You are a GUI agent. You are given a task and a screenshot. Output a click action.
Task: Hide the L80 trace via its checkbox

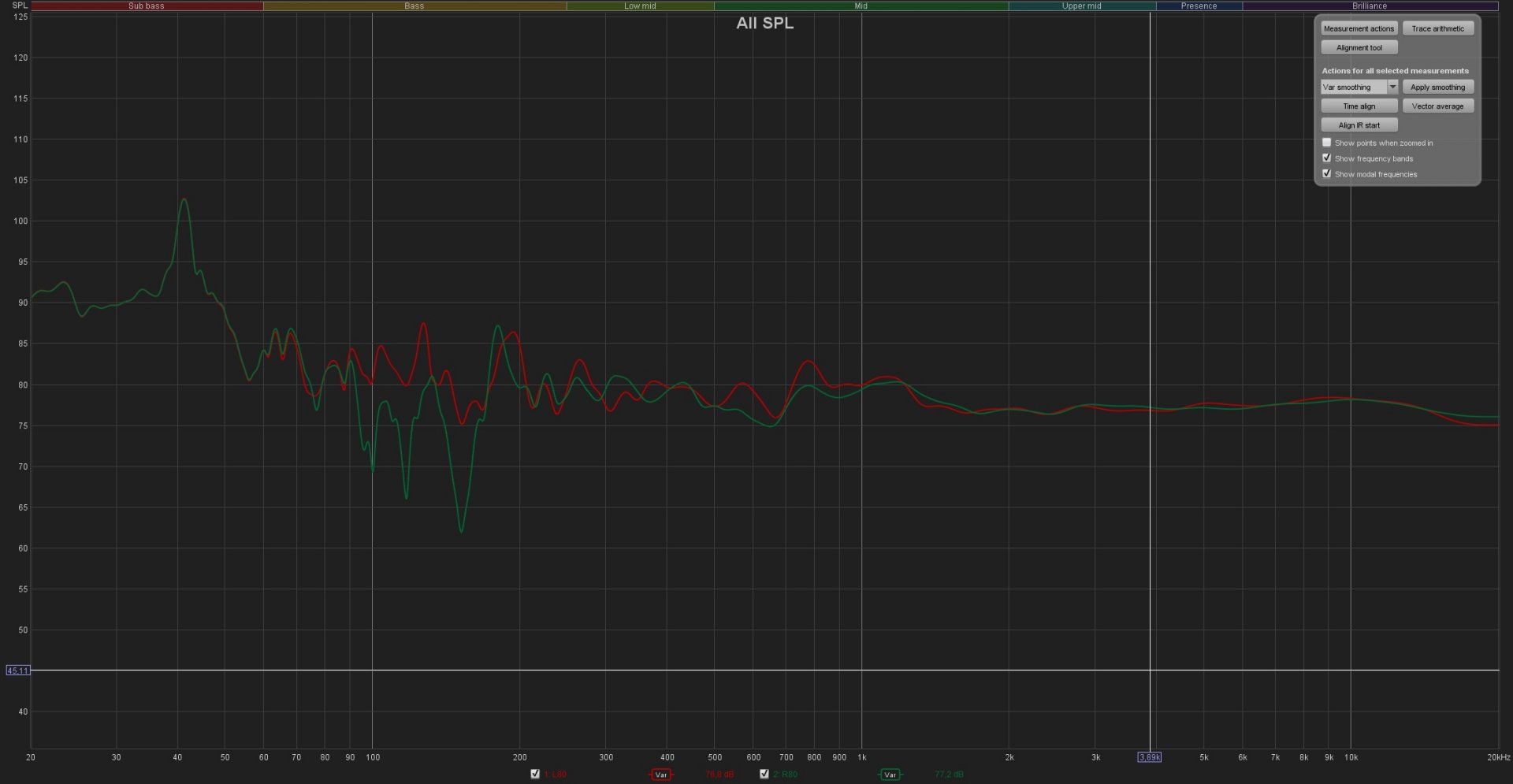click(x=535, y=774)
